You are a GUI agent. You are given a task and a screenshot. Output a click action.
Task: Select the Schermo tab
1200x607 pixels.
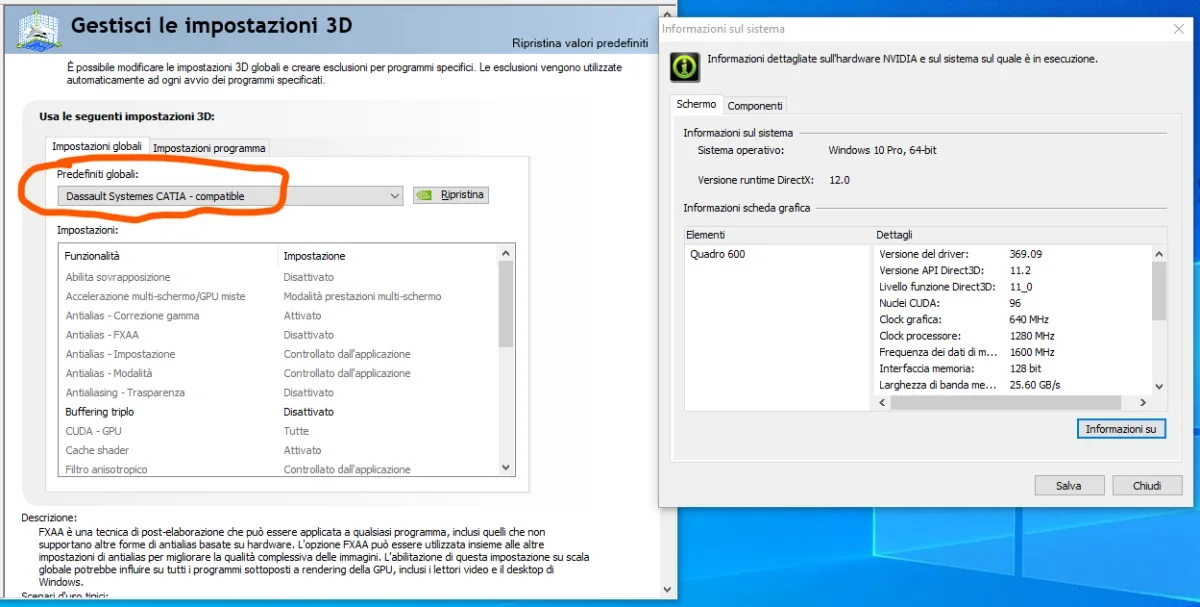pyautogui.click(x=696, y=104)
